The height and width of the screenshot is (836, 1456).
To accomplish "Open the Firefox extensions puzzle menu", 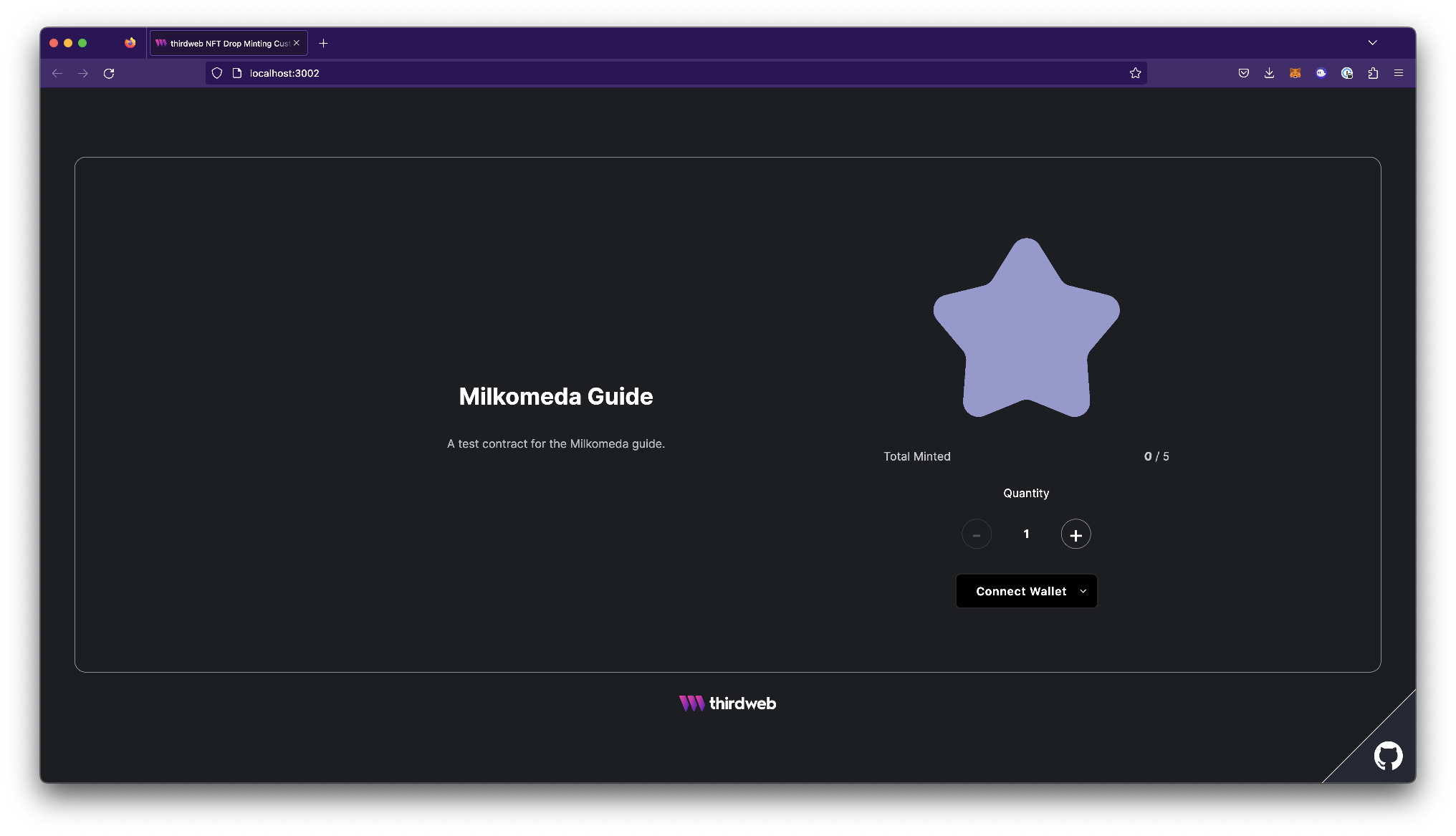I will tap(1373, 73).
